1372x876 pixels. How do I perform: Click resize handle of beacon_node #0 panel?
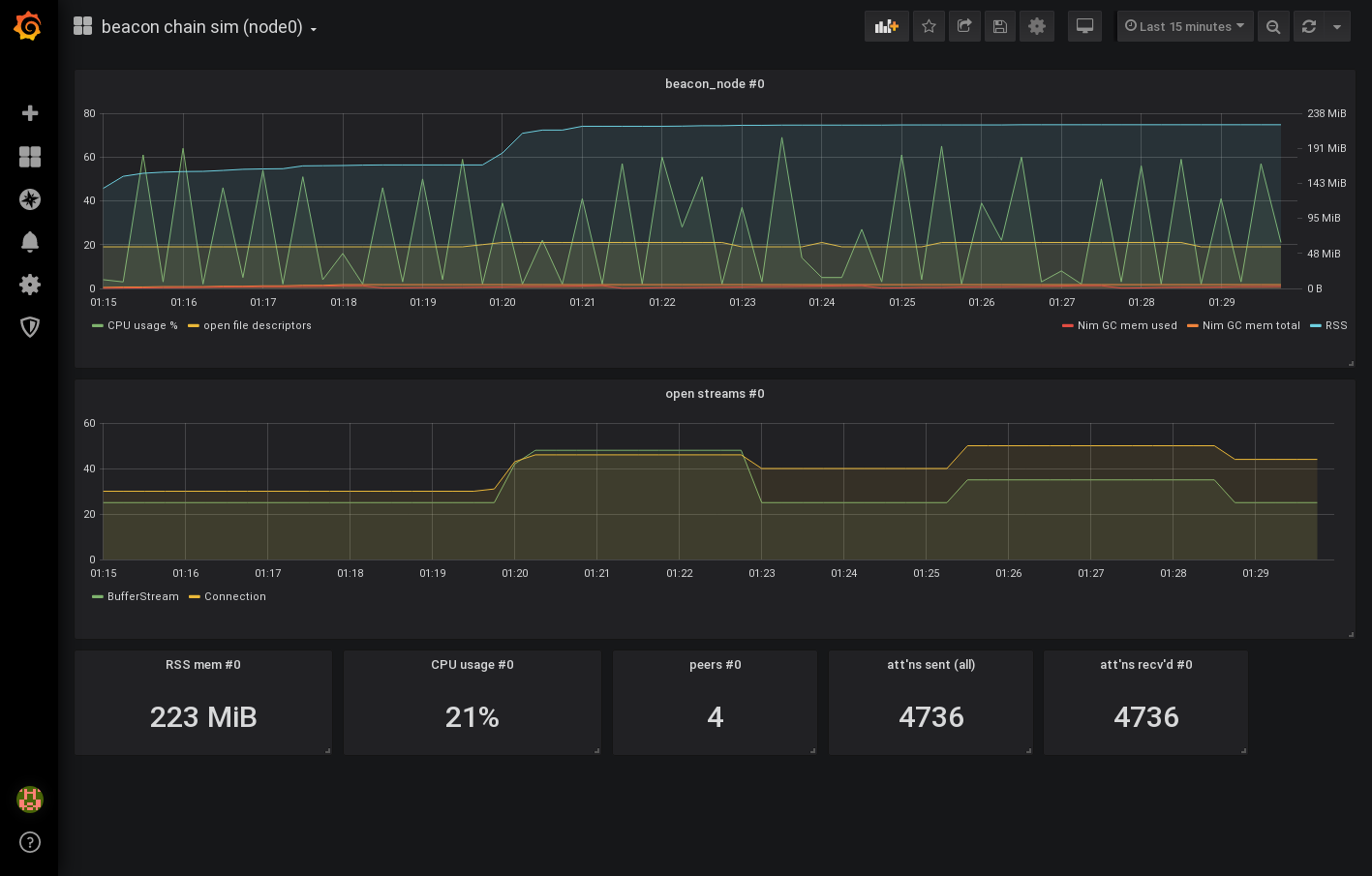click(x=1351, y=363)
